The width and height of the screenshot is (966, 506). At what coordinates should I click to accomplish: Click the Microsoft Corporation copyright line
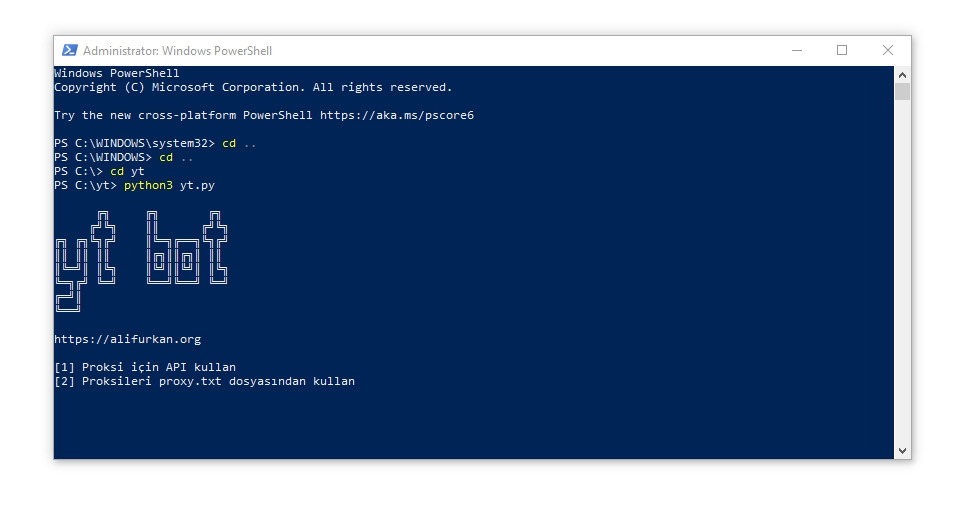pyautogui.click(x=252, y=87)
